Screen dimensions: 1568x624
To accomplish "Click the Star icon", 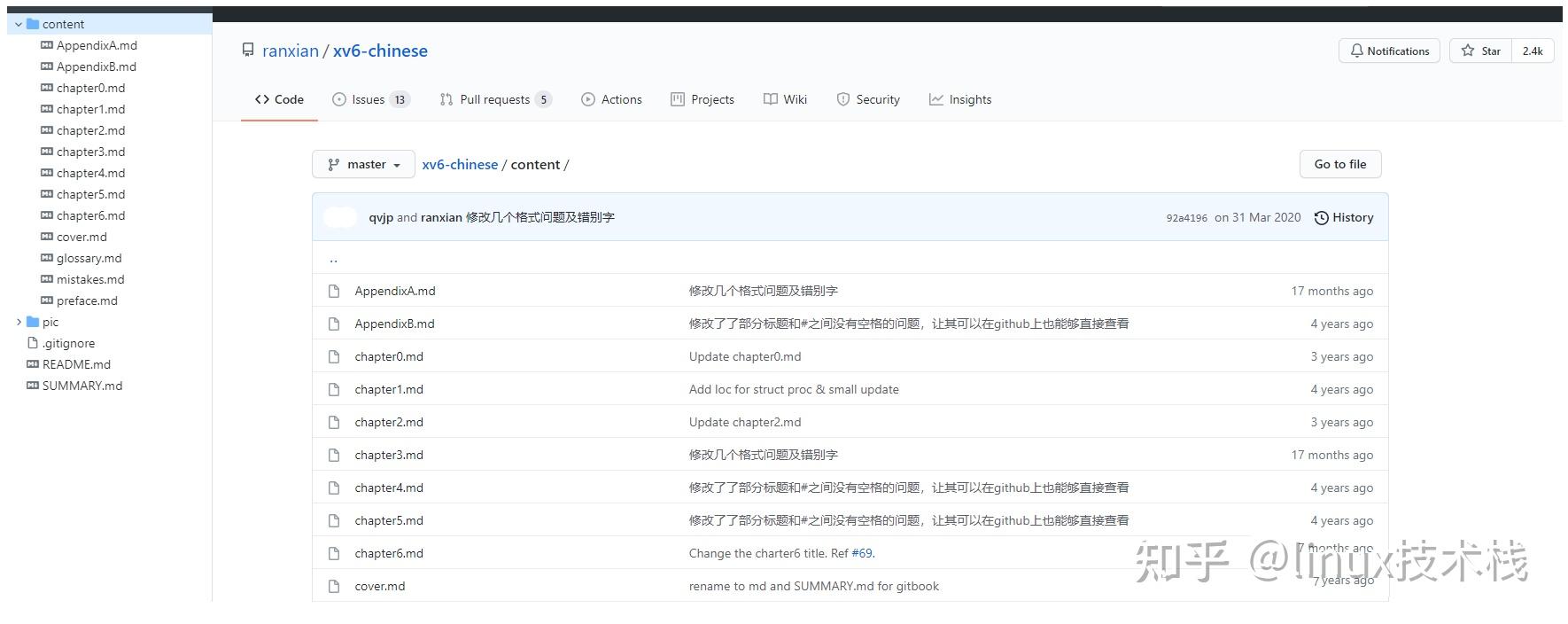I will (1468, 51).
